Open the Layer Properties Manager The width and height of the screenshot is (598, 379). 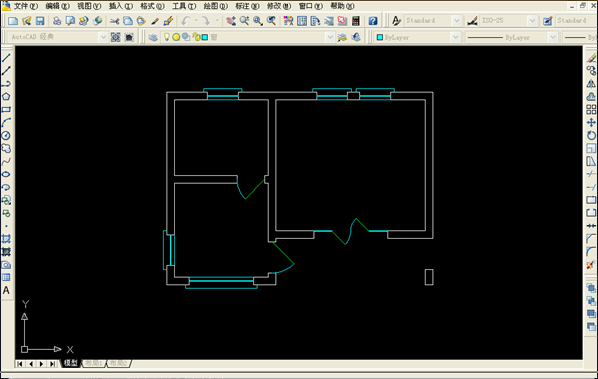(x=153, y=37)
